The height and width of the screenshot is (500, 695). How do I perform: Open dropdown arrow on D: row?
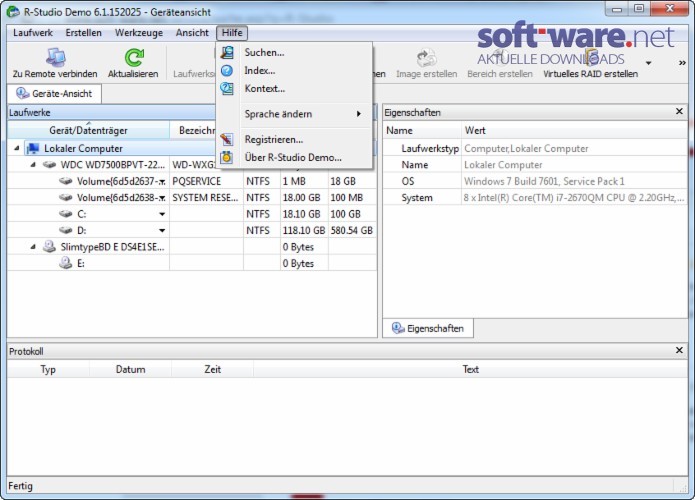[x=162, y=231]
